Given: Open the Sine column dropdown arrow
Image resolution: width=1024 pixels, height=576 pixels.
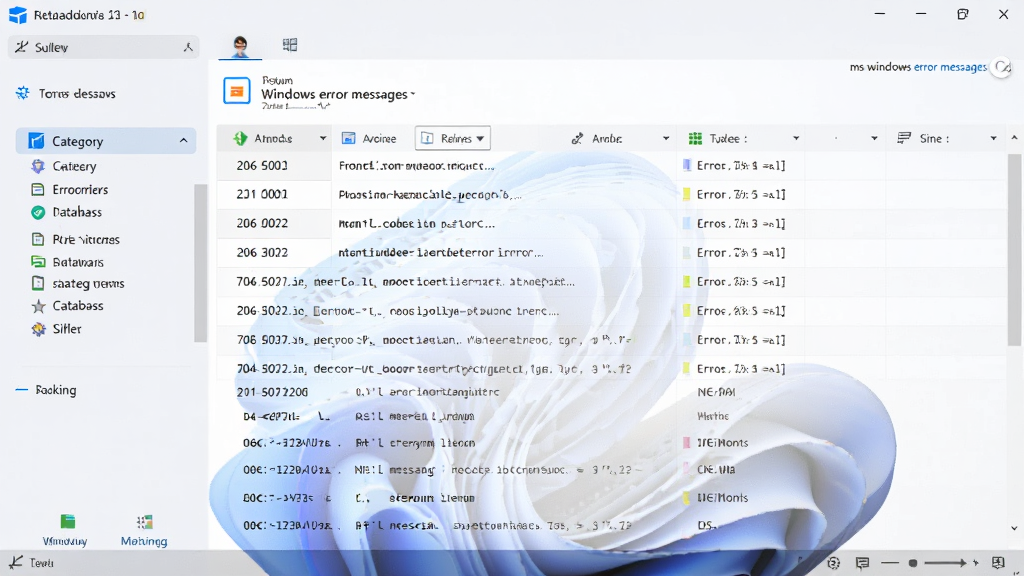Looking at the screenshot, I should (993, 138).
